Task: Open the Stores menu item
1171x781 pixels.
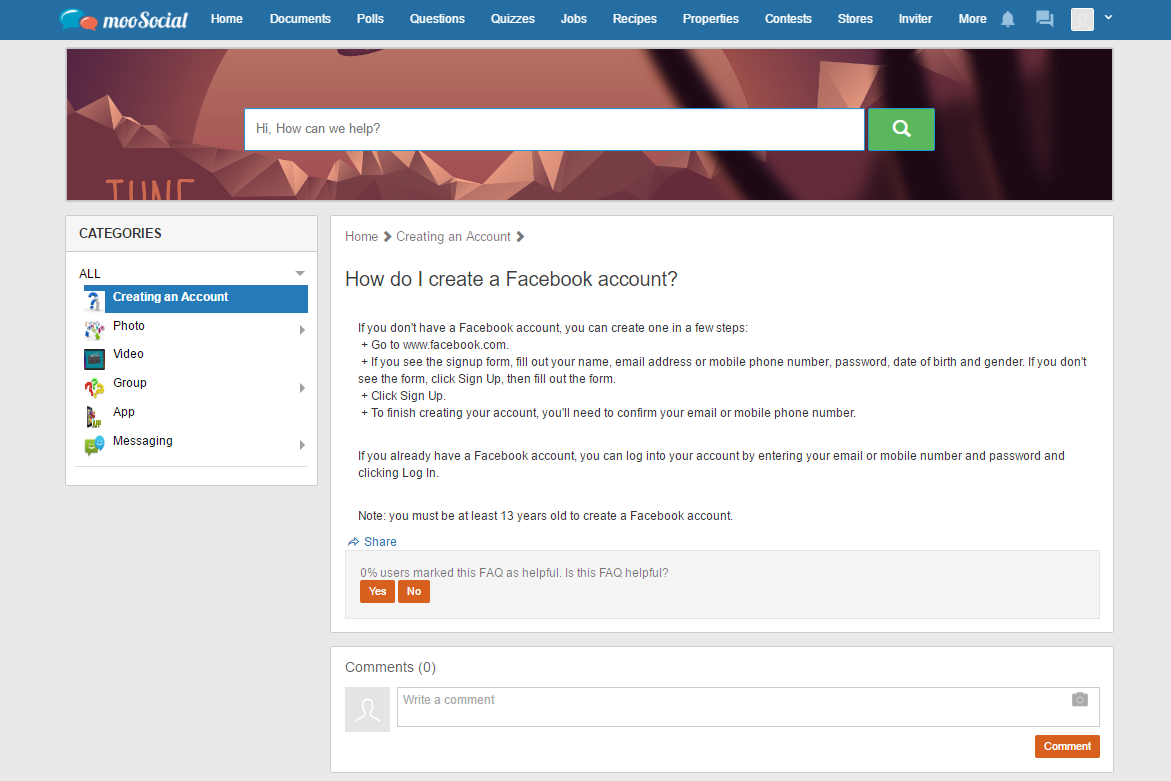Action: pos(855,19)
